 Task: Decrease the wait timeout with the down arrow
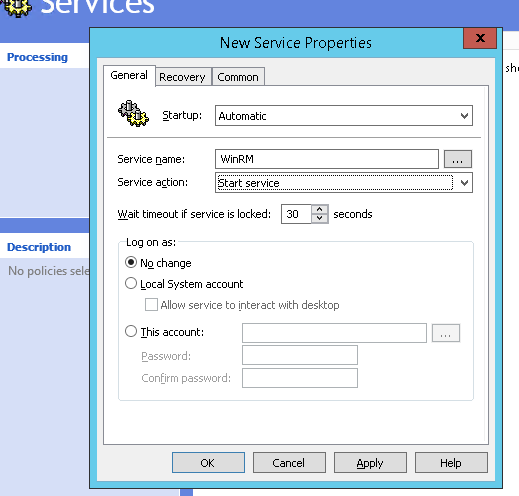coord(320,218)
